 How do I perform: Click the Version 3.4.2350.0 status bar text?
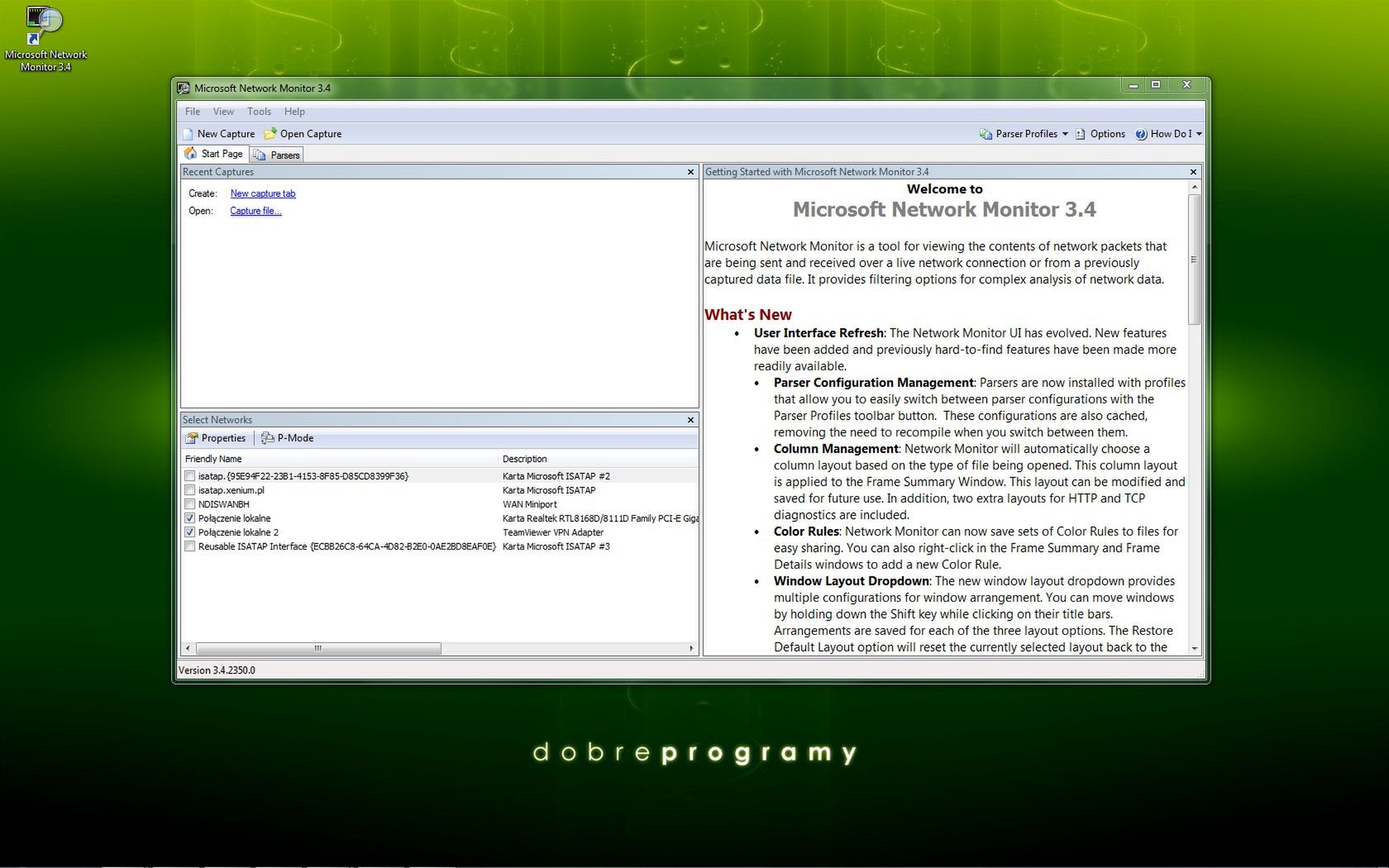click(217, 670)
